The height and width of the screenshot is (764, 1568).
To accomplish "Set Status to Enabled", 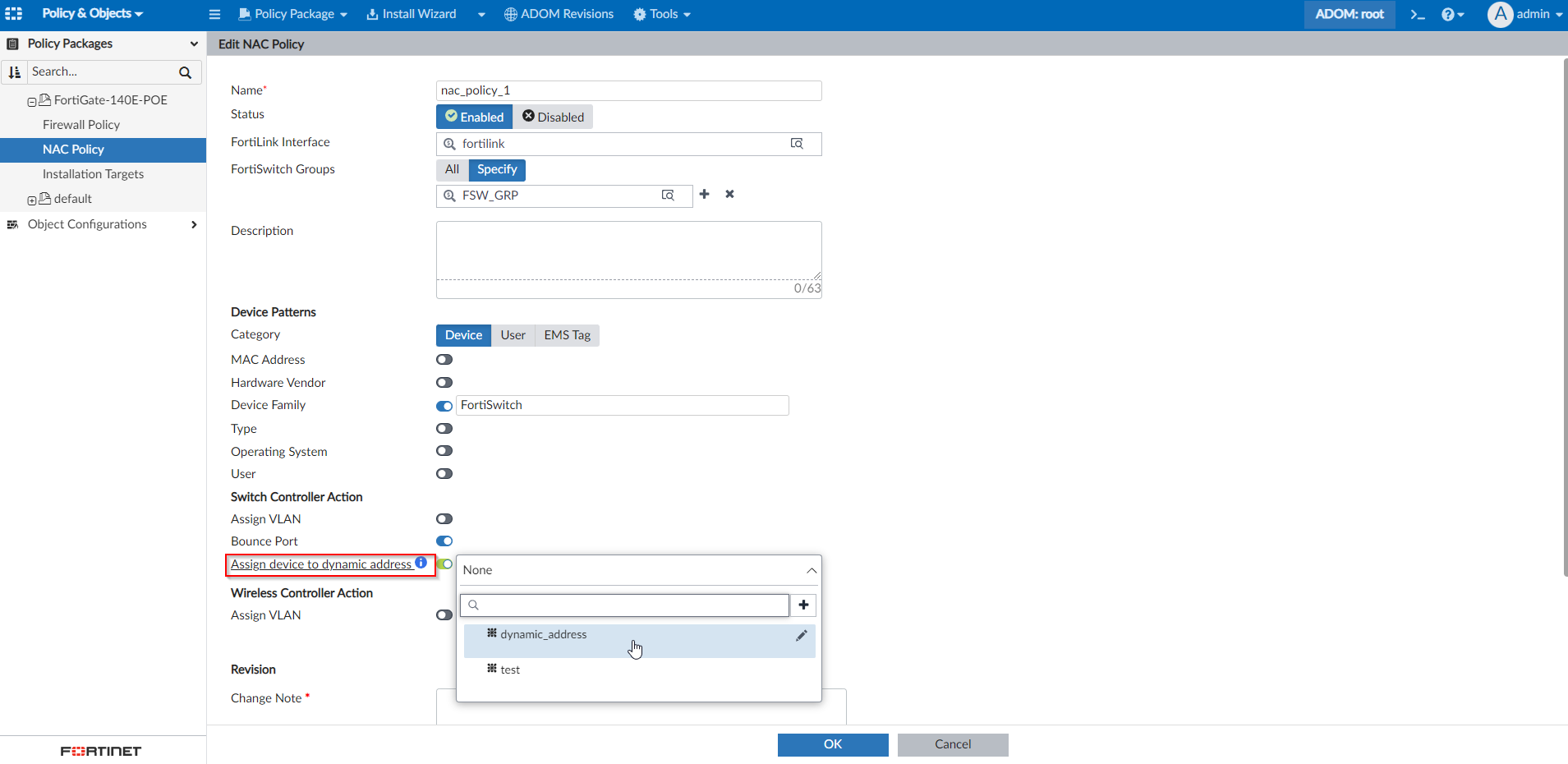I will click(x=475, y=117).
